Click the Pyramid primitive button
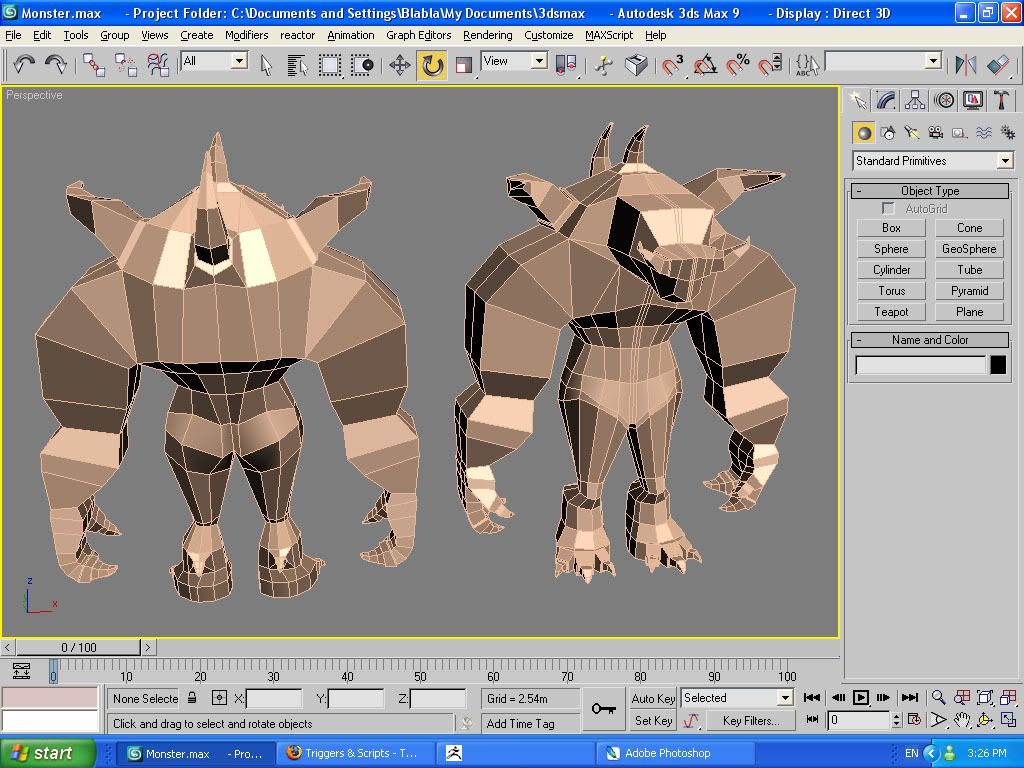The width and height of the screenshot is (1024, 768). pos(969,291)
